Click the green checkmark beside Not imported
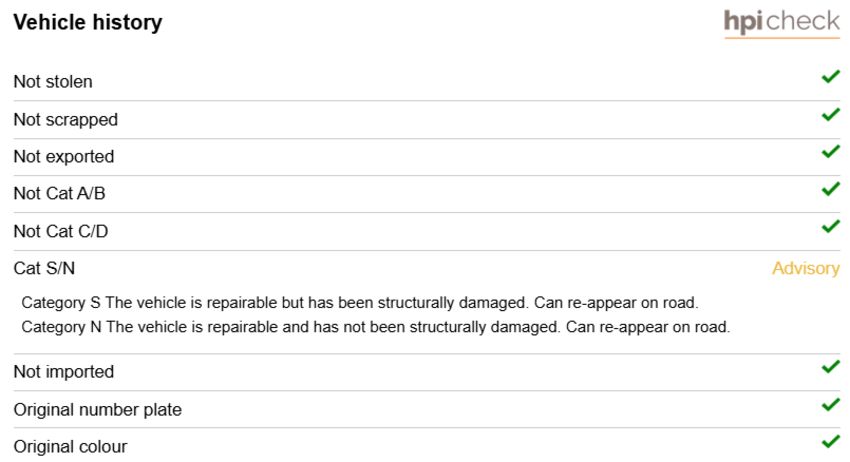 830,367
